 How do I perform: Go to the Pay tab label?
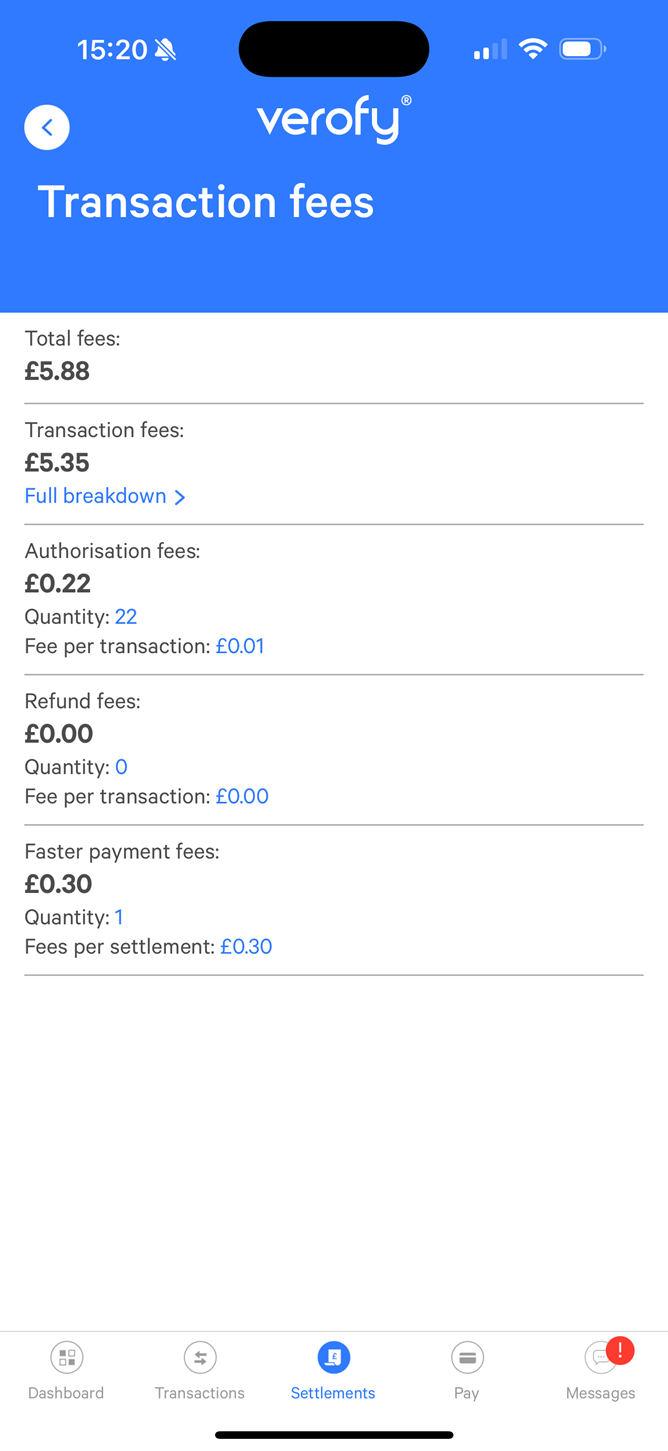(466, 1393)
